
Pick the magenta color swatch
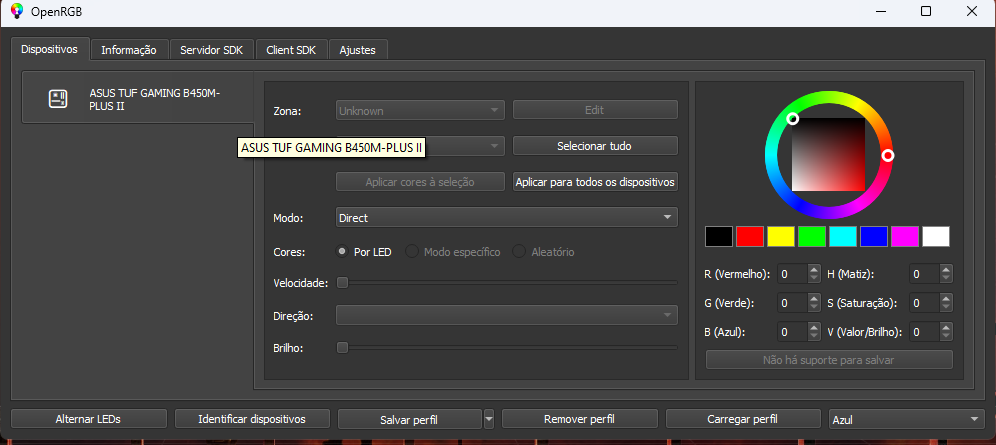point(905,236)
